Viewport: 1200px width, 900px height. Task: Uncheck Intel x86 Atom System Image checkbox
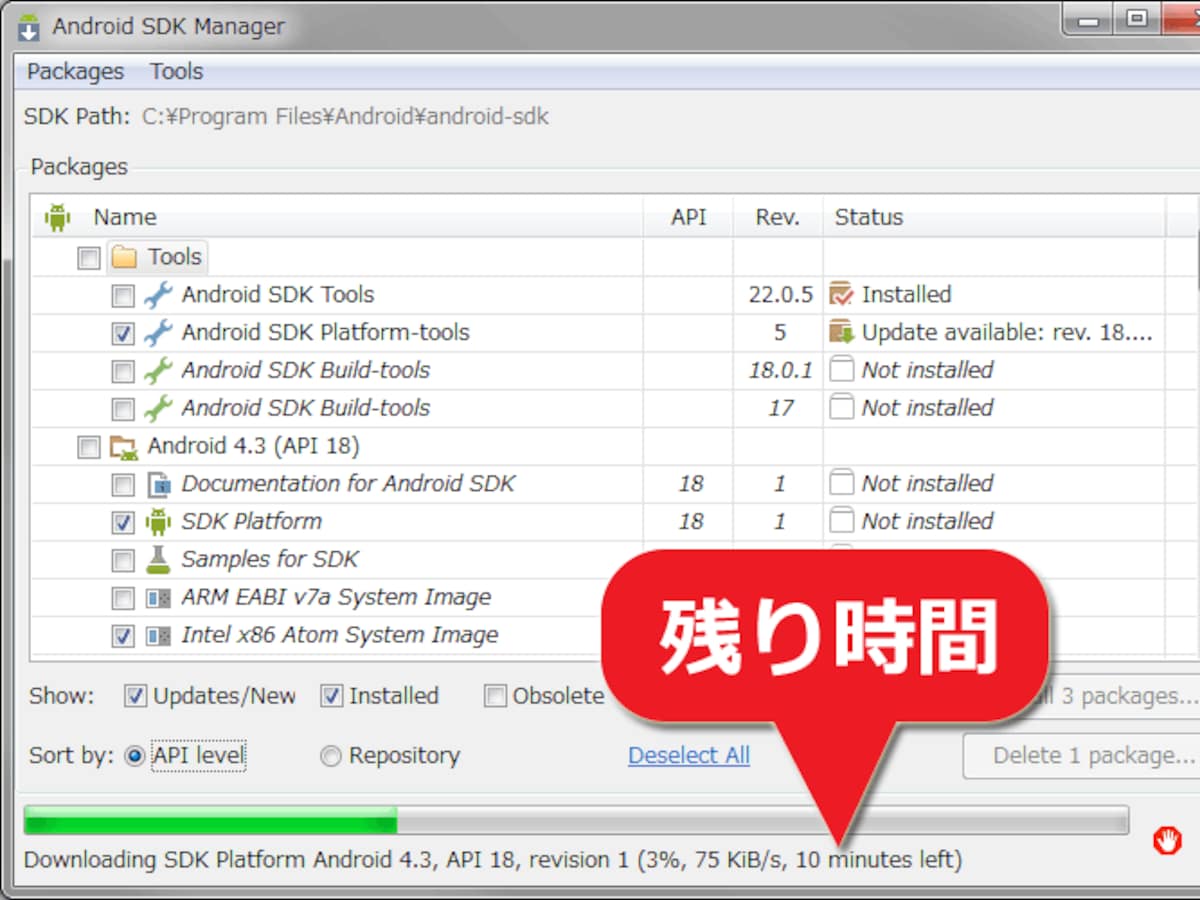[122, 636]
